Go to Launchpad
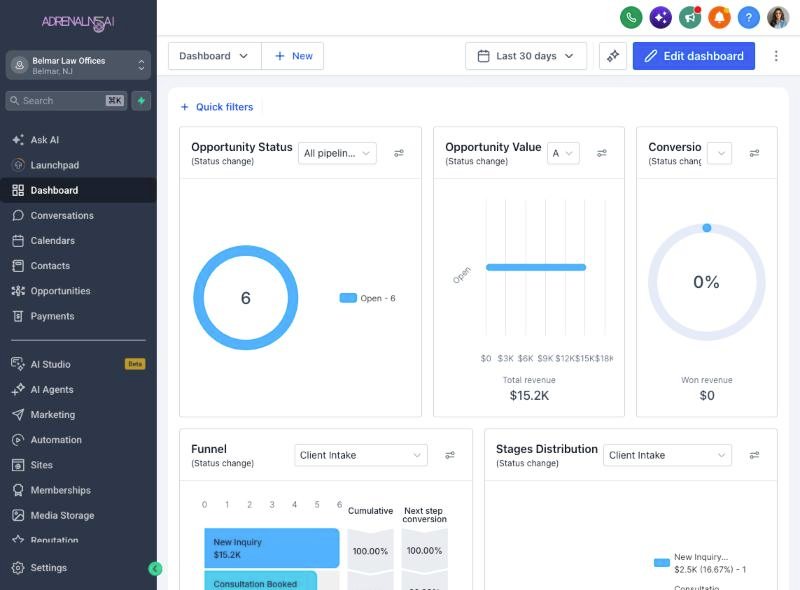The image size is (800, 590). click(78, 165)
